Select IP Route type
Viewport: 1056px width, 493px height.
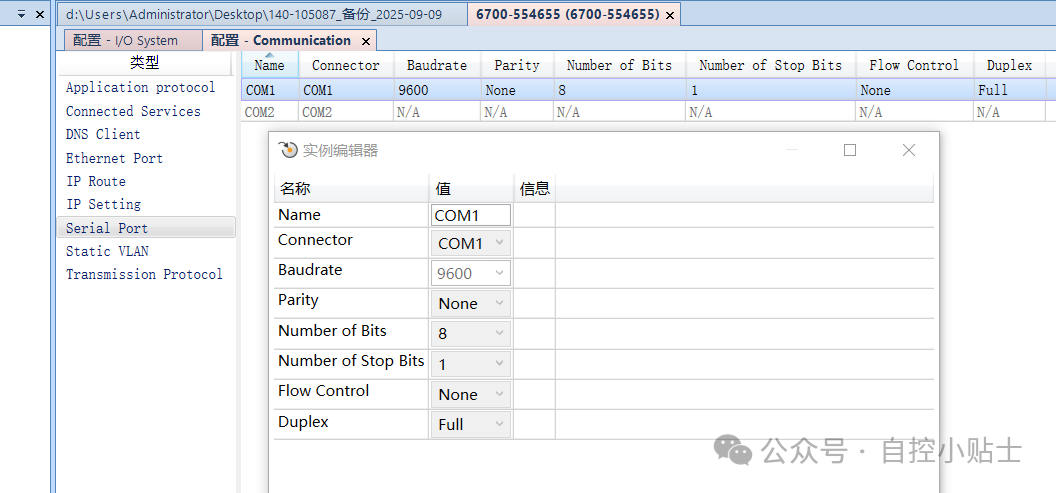[96, 181]
